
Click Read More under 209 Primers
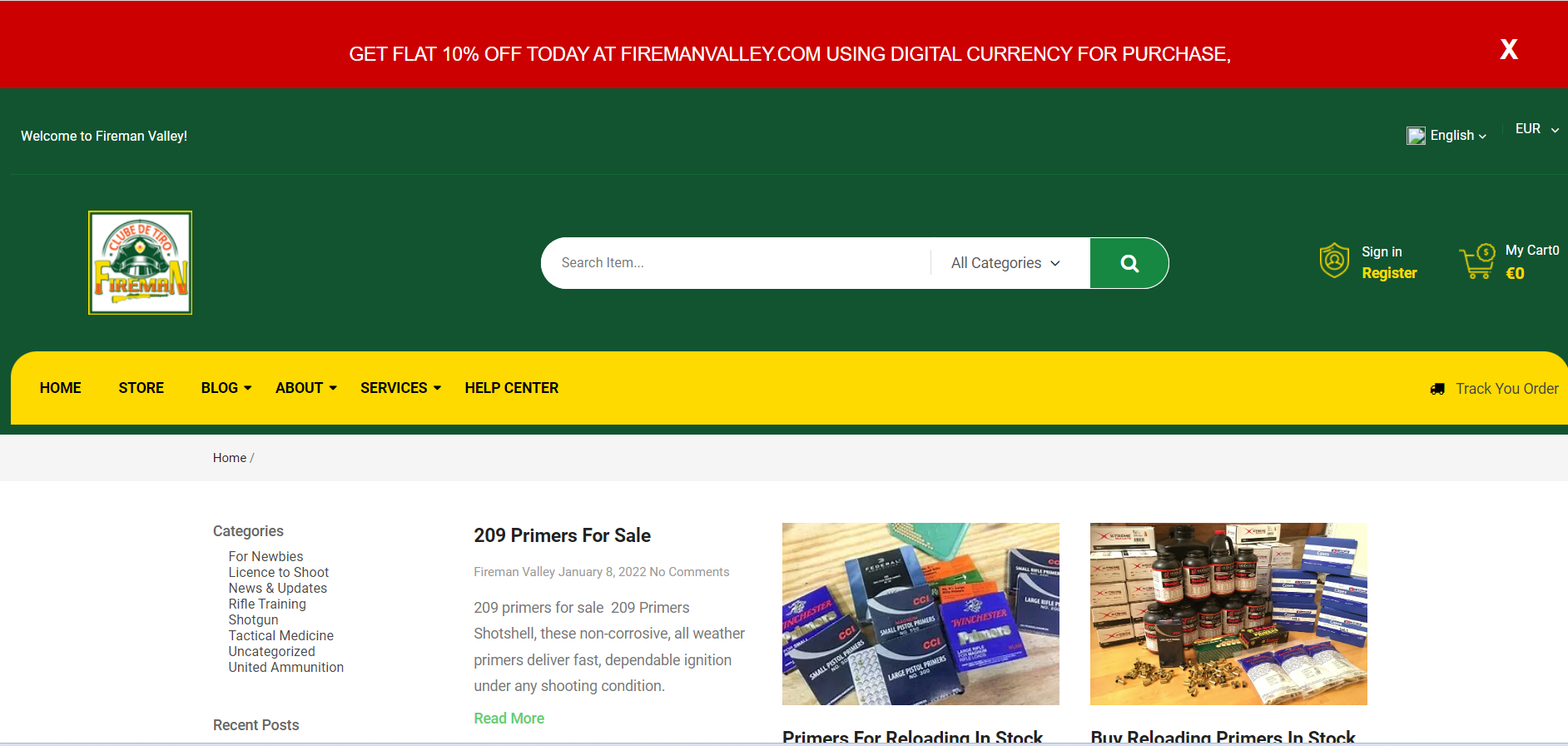(x=509, y=719)
